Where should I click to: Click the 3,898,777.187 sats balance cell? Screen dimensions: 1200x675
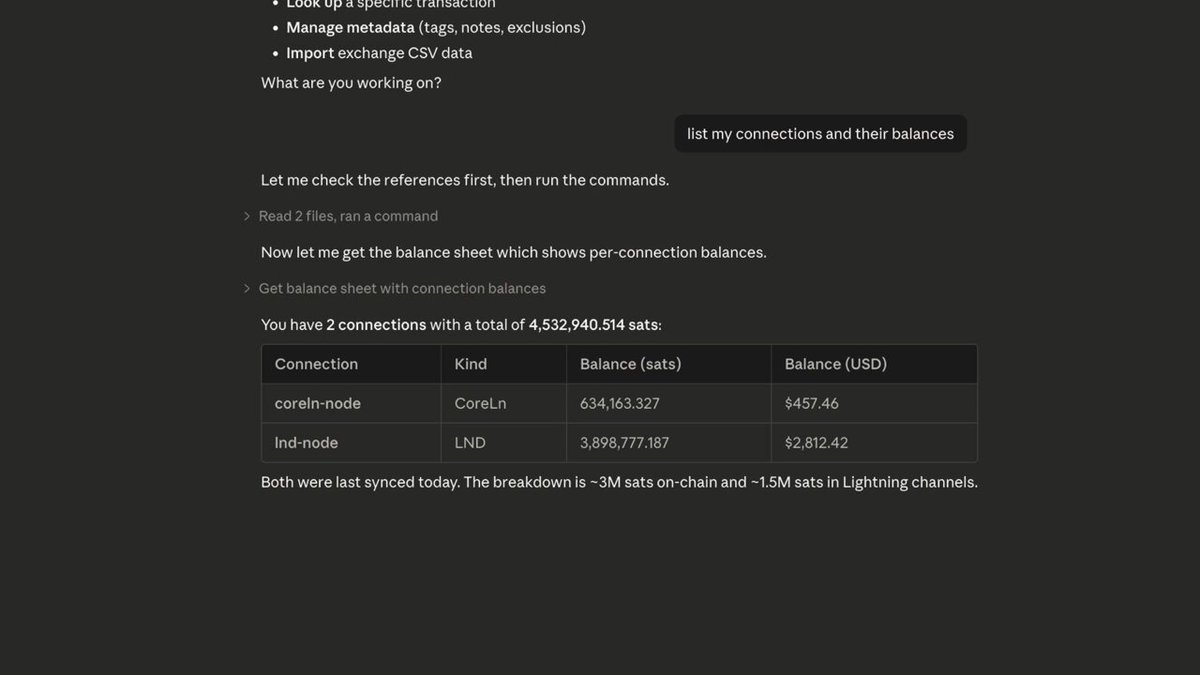(x=669, y=442)
